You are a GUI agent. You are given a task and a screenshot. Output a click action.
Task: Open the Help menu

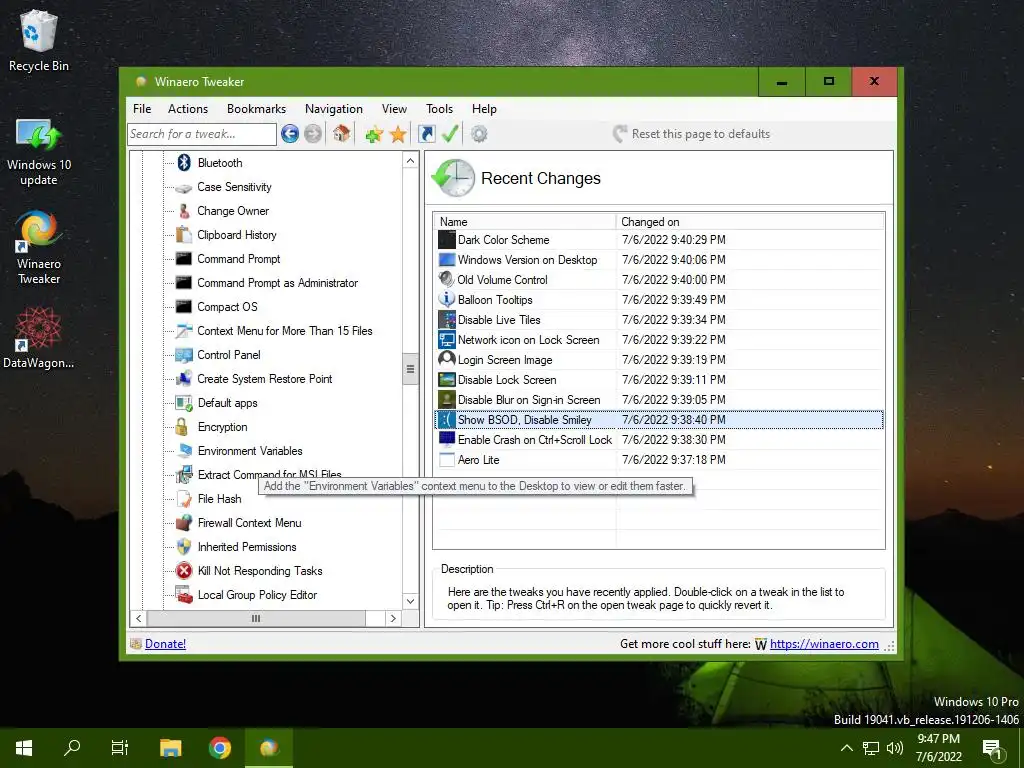pyautogui.click(x=484, y=109)
